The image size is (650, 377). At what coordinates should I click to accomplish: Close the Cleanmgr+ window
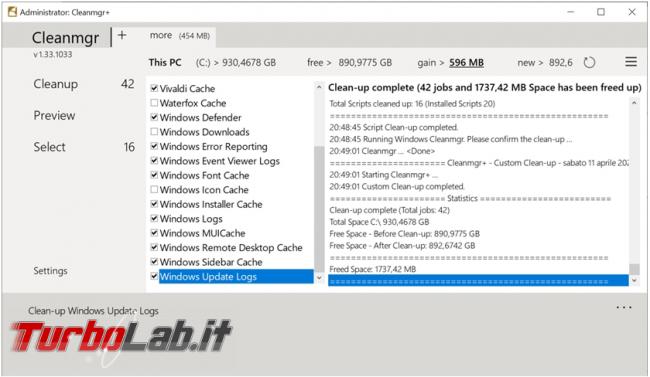[x=632, y=12]
